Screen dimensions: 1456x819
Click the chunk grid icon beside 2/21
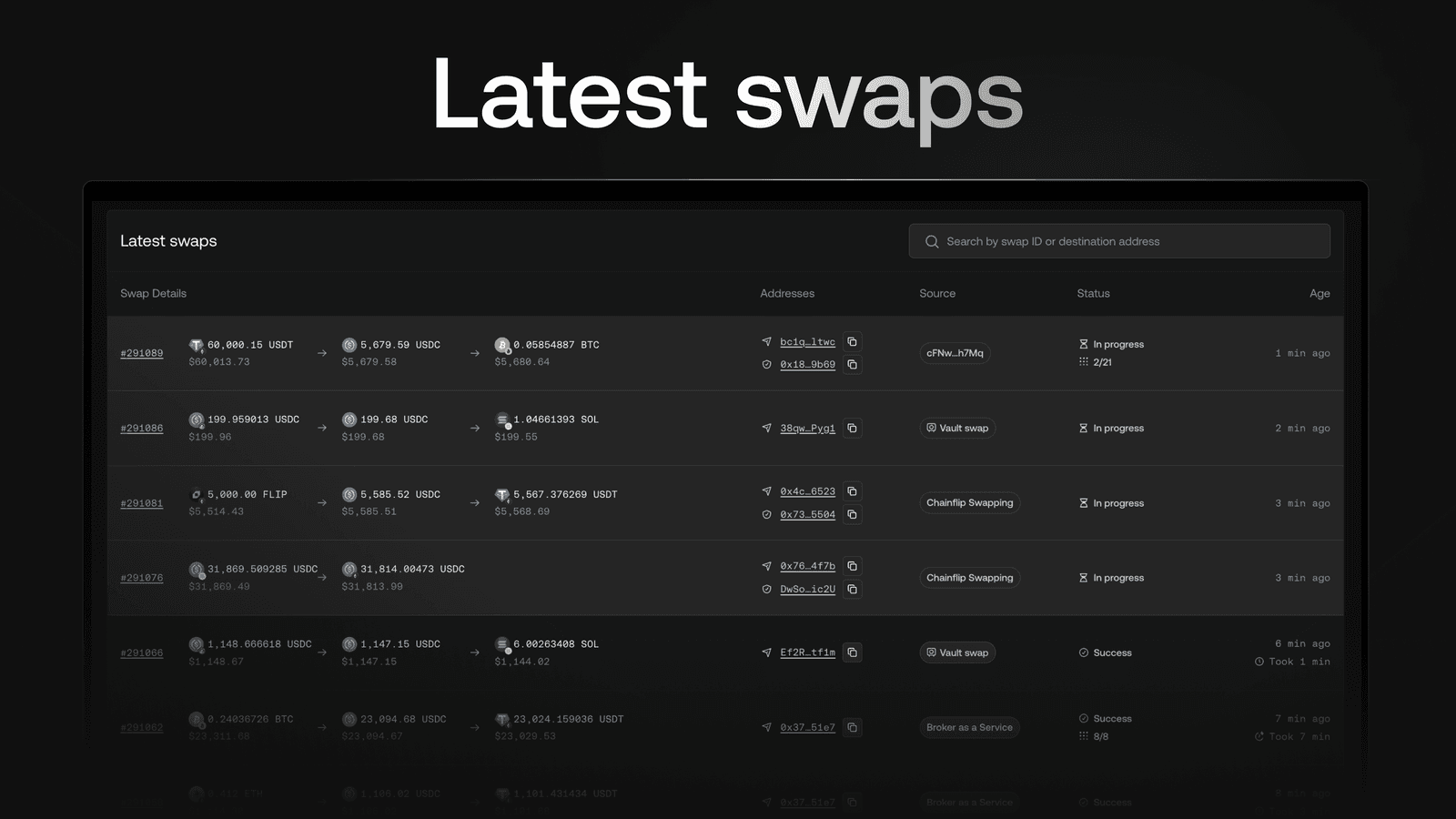click(x=1083, y=361)
